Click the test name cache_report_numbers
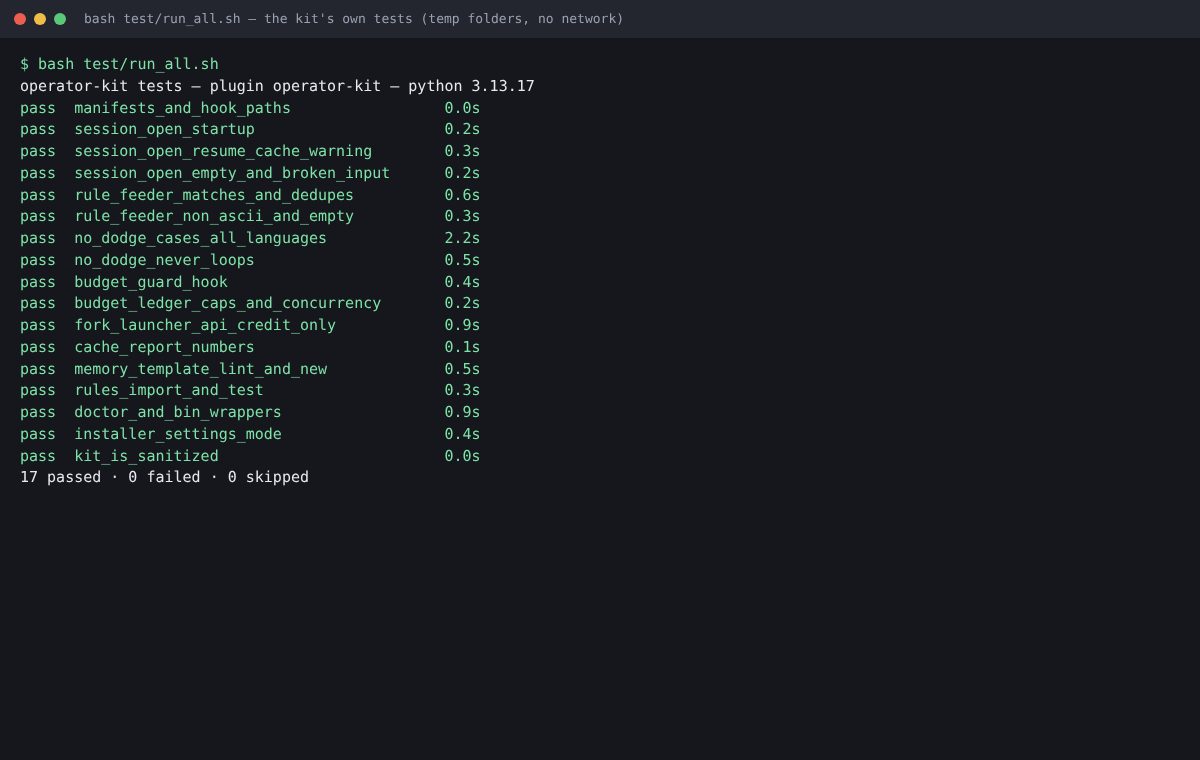This screenshot has height=760, width=1200. coord(164,347)
